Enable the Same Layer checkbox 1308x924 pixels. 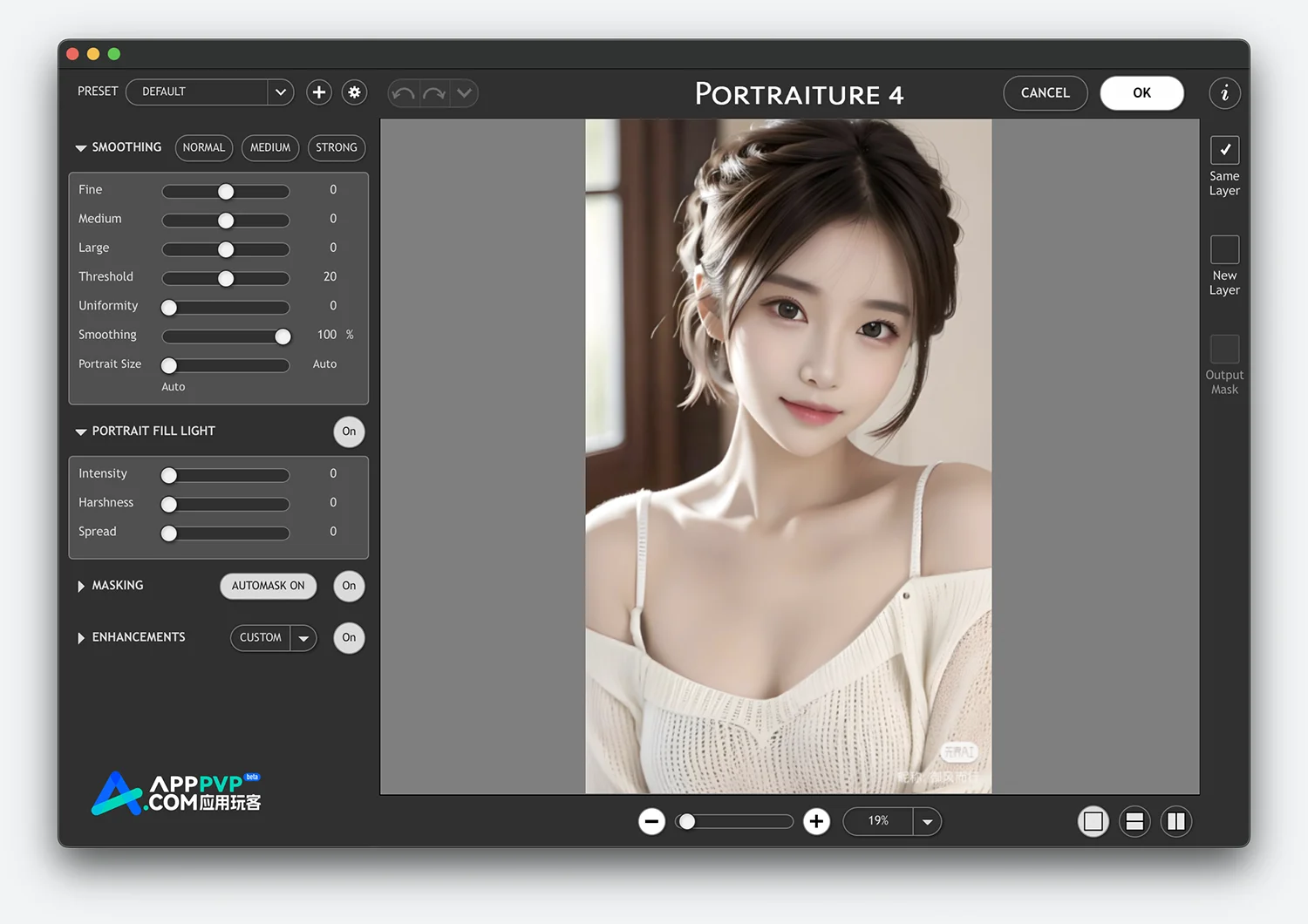point(1224,150)
